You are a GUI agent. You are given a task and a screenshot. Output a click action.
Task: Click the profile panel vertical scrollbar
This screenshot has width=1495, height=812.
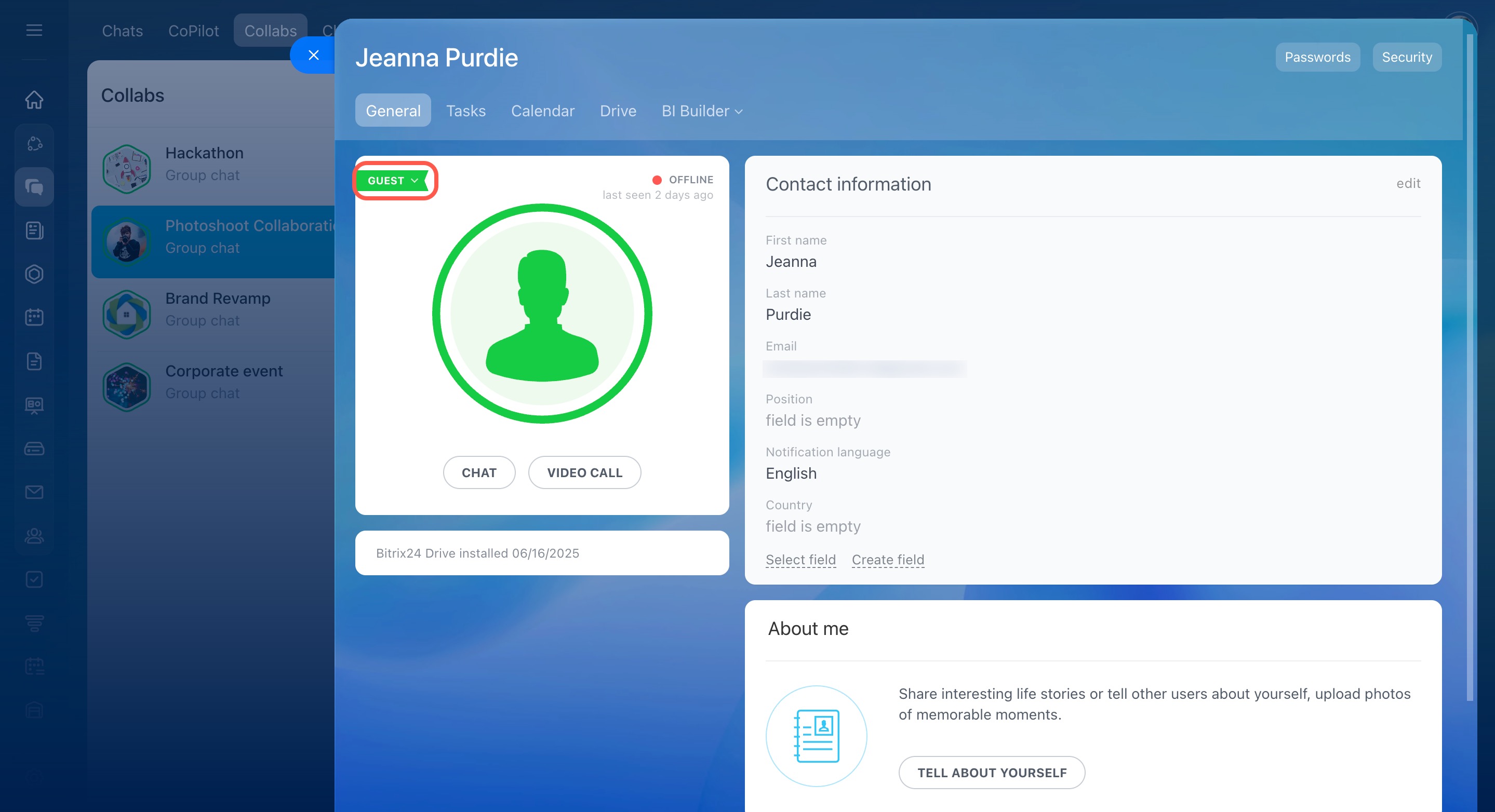tap(1470, 366)
